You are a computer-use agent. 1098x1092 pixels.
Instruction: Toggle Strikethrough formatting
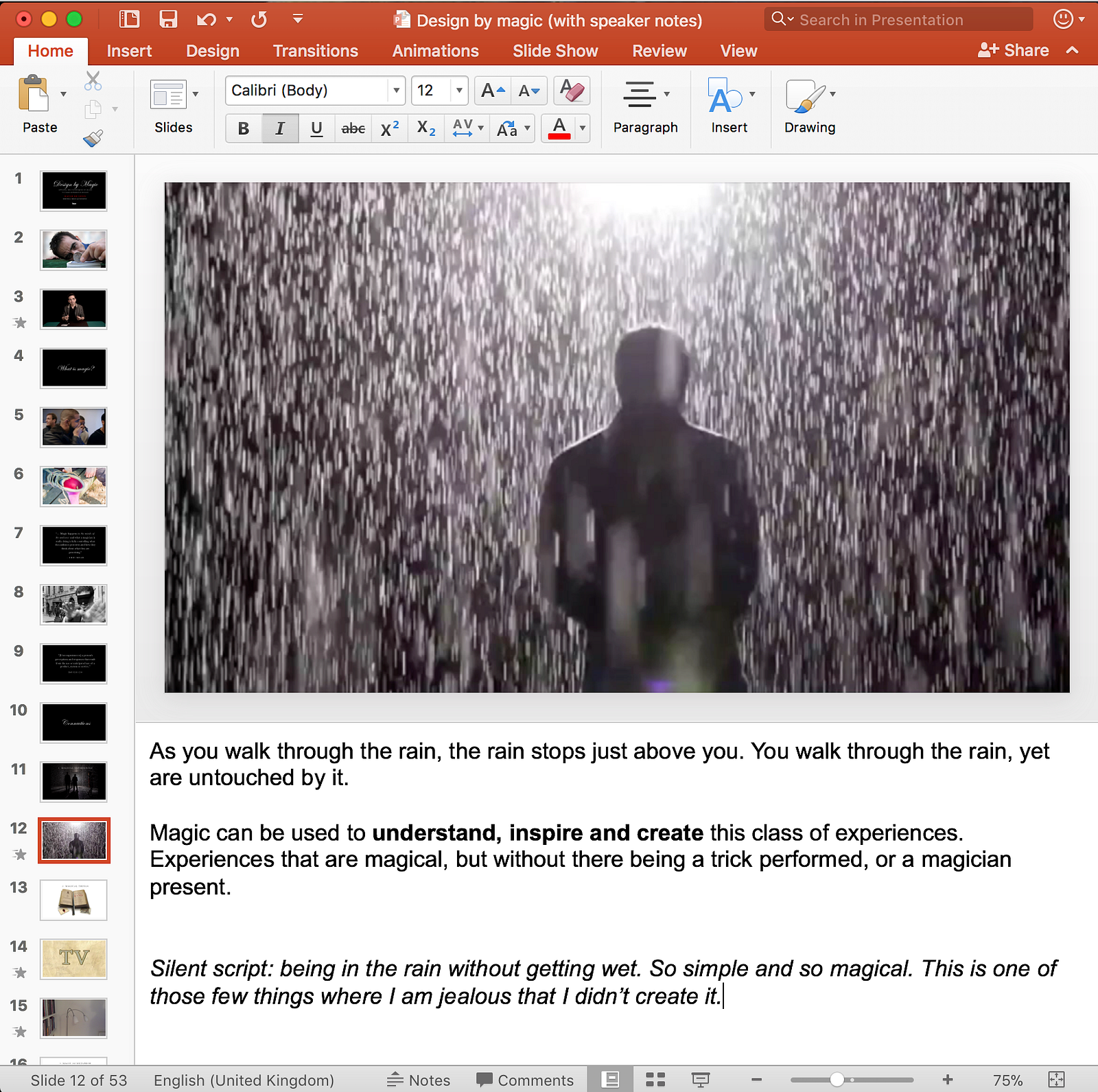[x=353, y=128]
